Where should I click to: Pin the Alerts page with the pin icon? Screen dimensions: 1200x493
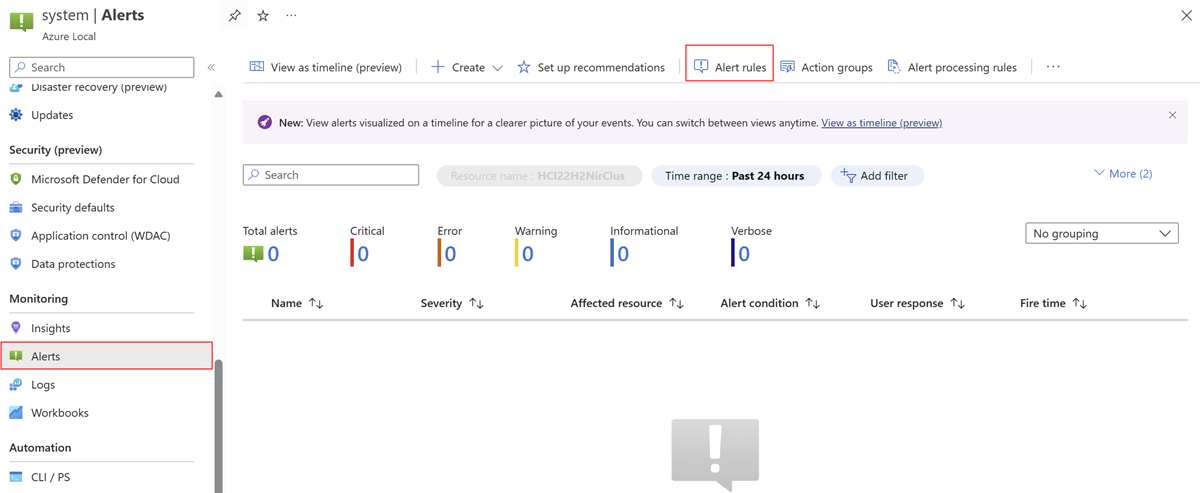[234, 16]
